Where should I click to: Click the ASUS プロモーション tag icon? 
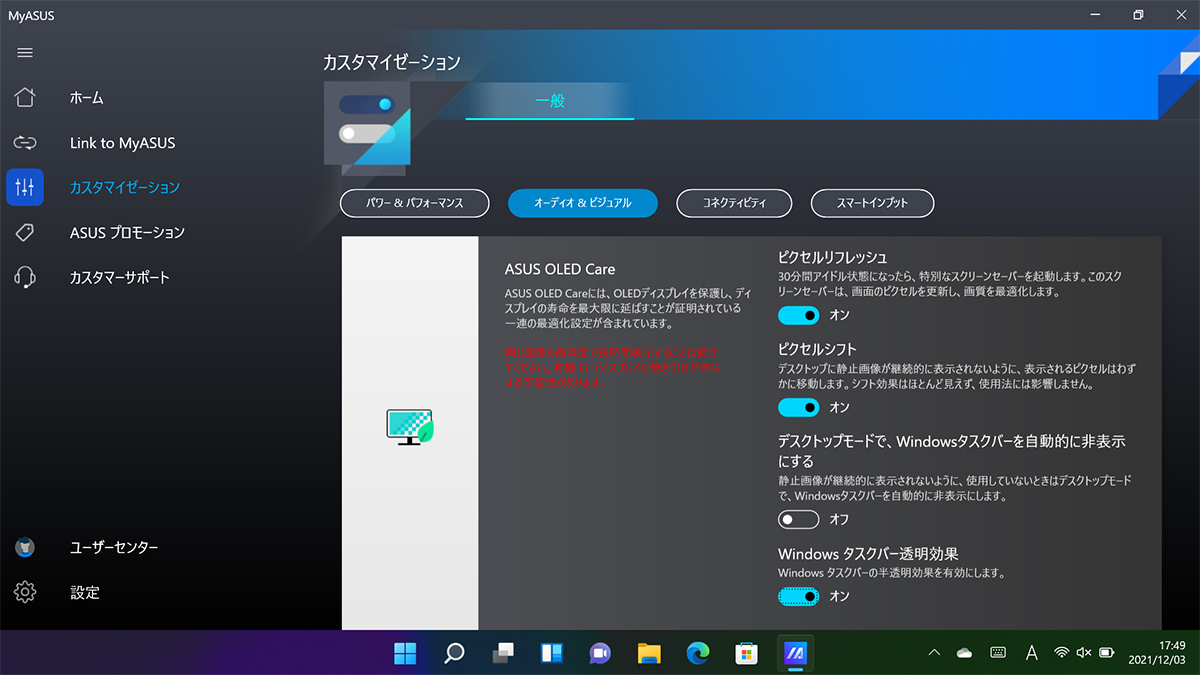click(x=25, y=232)
